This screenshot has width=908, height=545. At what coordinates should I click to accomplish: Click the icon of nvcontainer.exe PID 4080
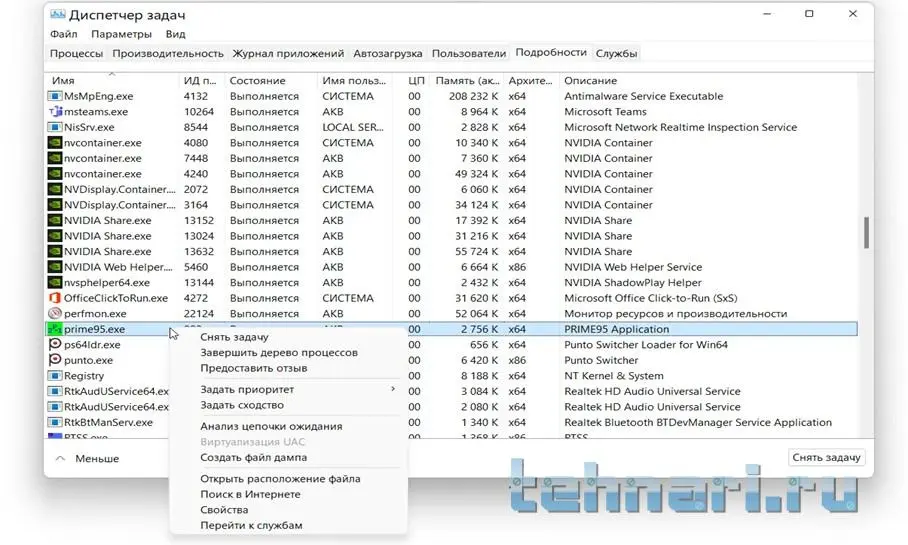(54, 142)
